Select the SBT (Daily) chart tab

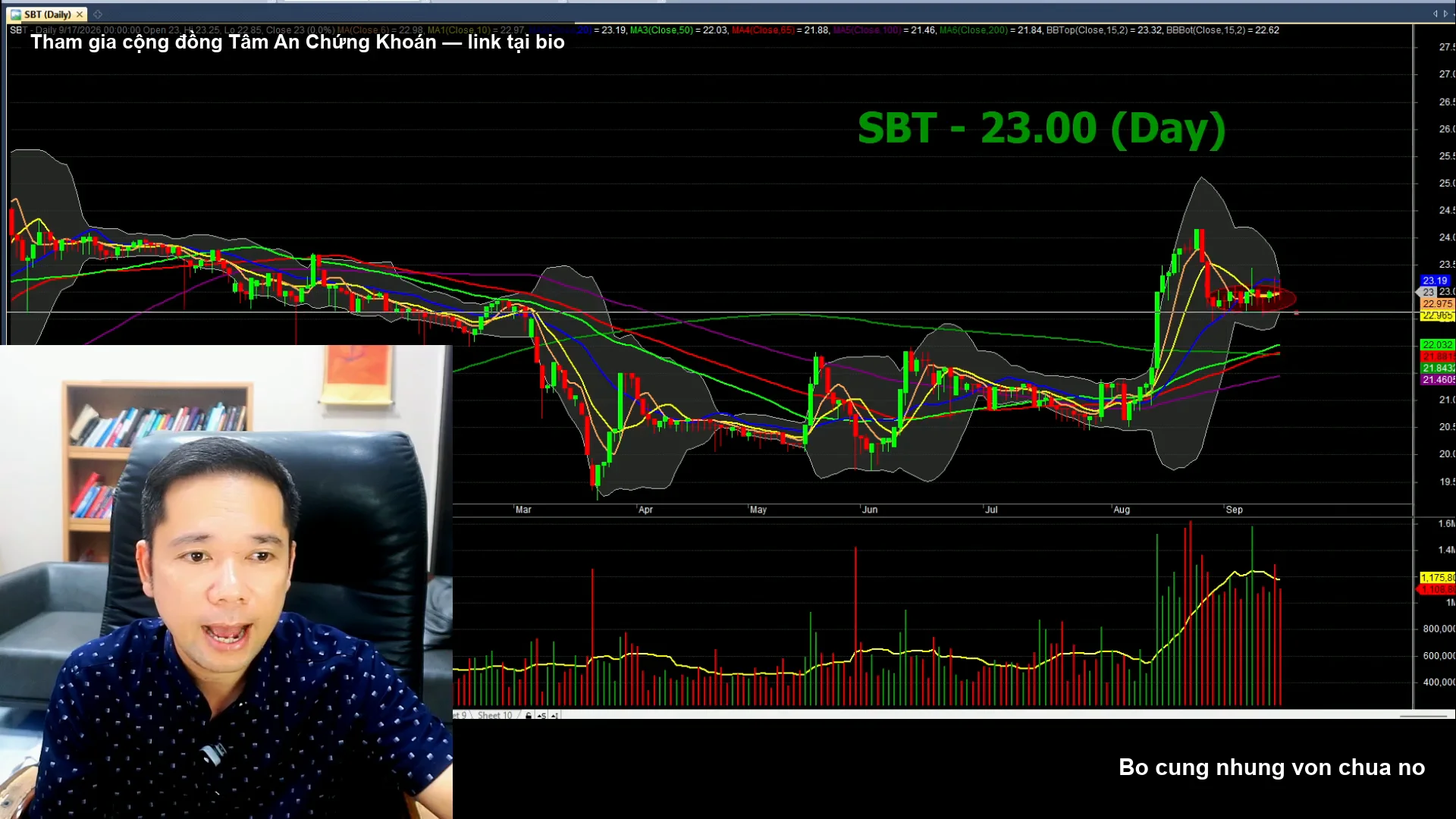[47, 14]
